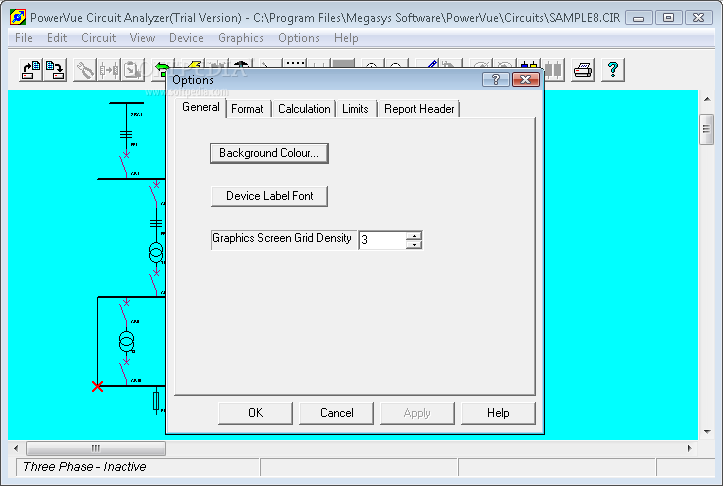Viewport: 723px width, 486px height.
Task: Decrease the Grid Density with the down arrow
Action: (415, 244)
